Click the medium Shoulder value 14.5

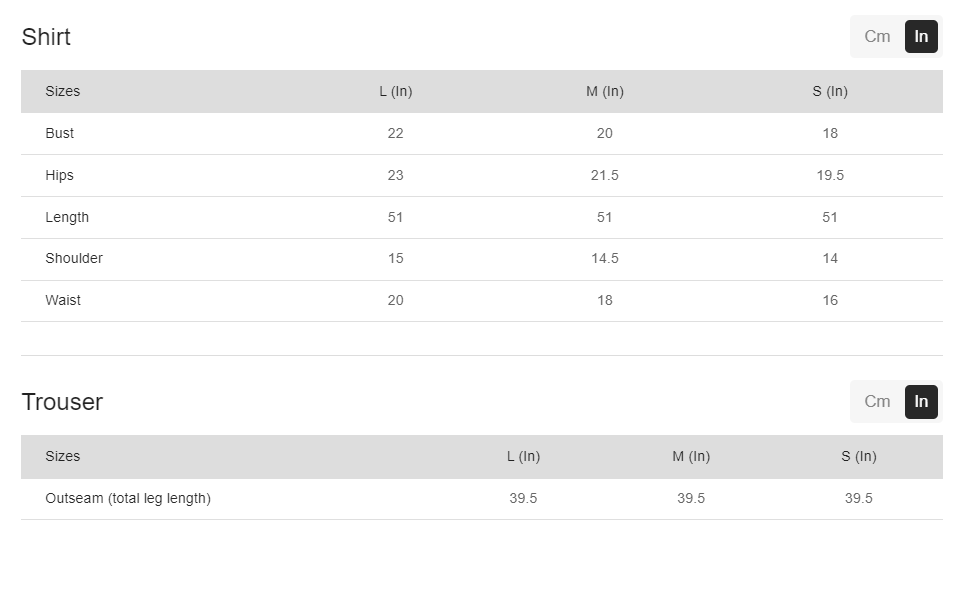tap(604, 258)
